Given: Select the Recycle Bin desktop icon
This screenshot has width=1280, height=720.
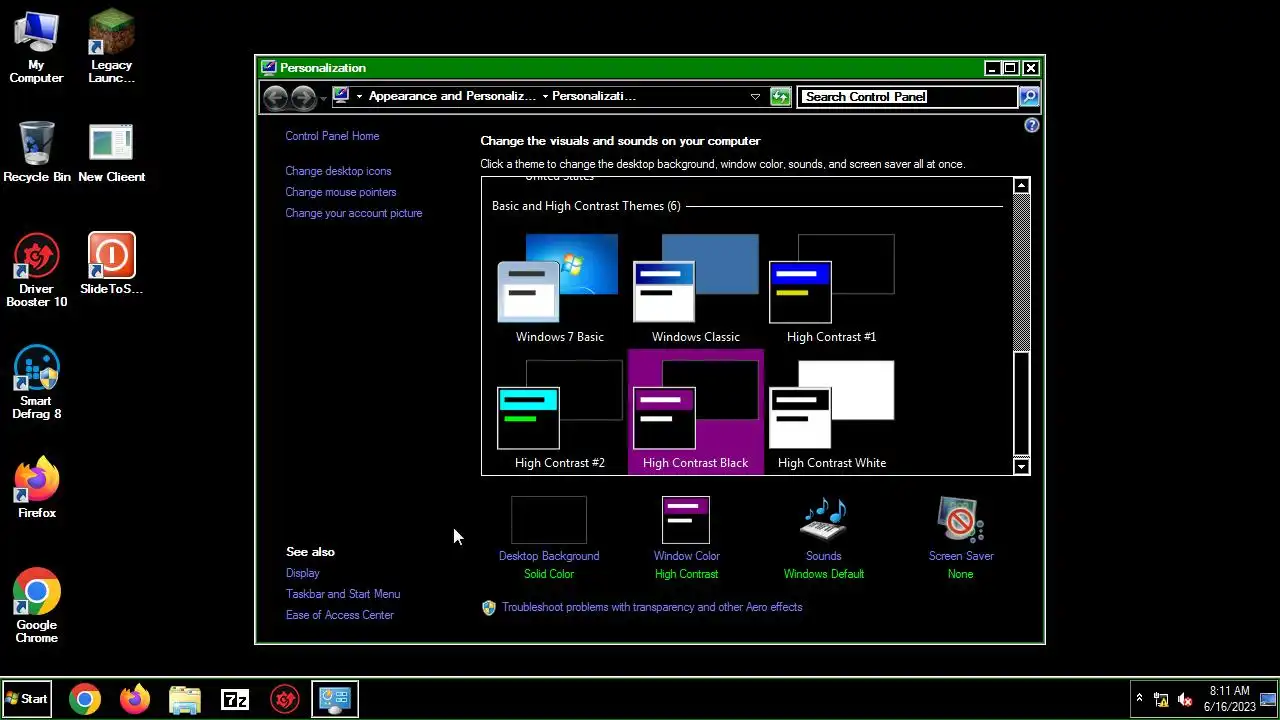Looking at the screenshot, I should tap(37, 153).
